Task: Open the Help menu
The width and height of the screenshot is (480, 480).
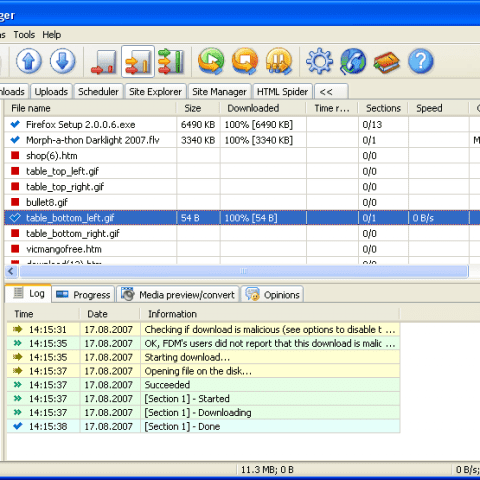Action: click(51, 35)
